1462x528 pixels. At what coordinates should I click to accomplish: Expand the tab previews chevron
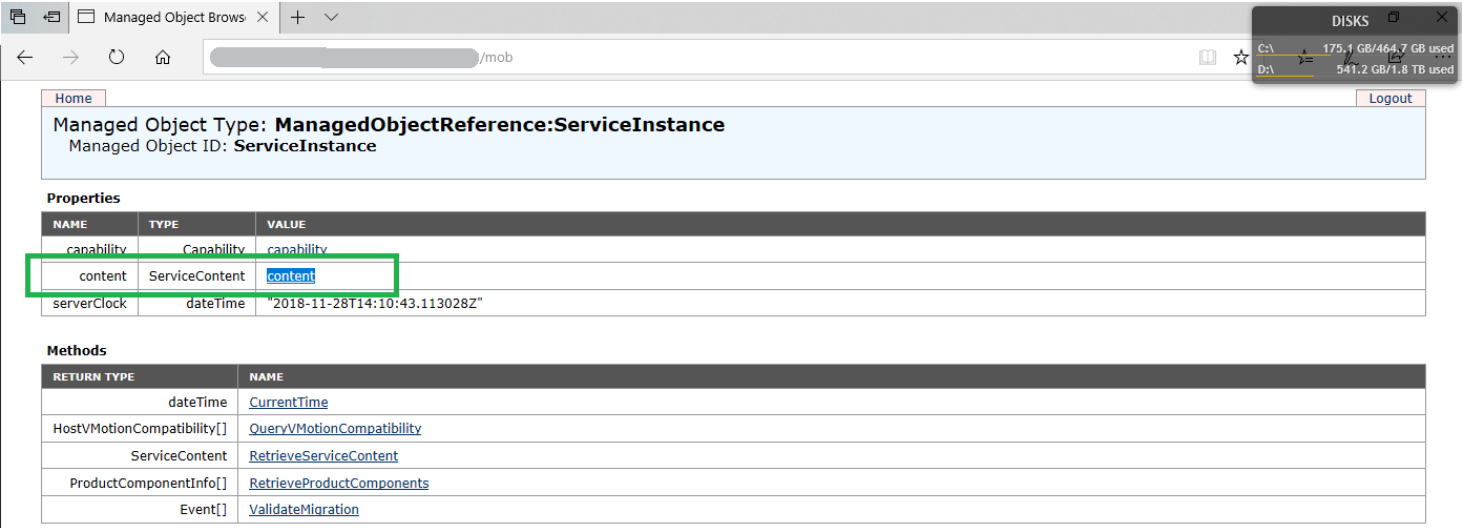pyautogui.click(x=331, y=17)
